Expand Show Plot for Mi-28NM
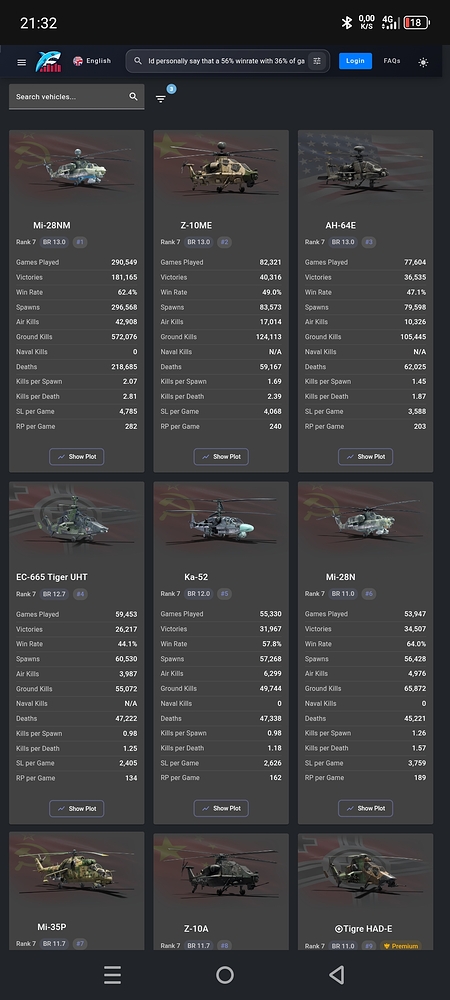450x1000 pixels. pyautogui.click(x=76, y=457)
